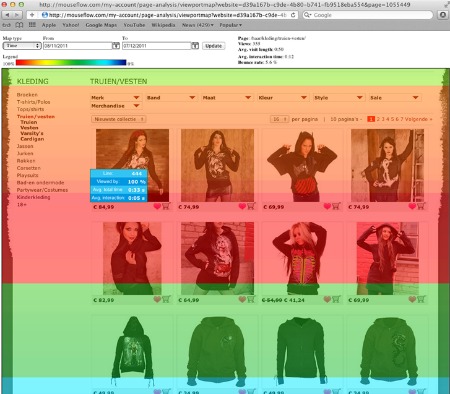Go back with the browser arrow
The image size is (450, 394).
[7, 15]
